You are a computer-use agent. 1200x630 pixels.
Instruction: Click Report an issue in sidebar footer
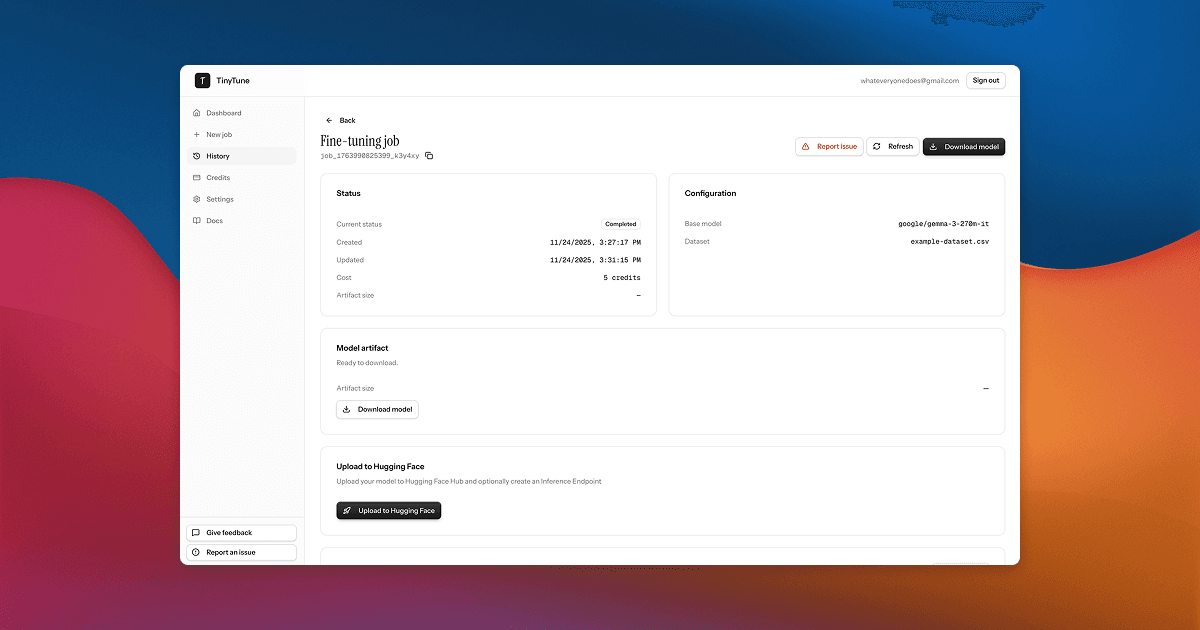(241, 553)
